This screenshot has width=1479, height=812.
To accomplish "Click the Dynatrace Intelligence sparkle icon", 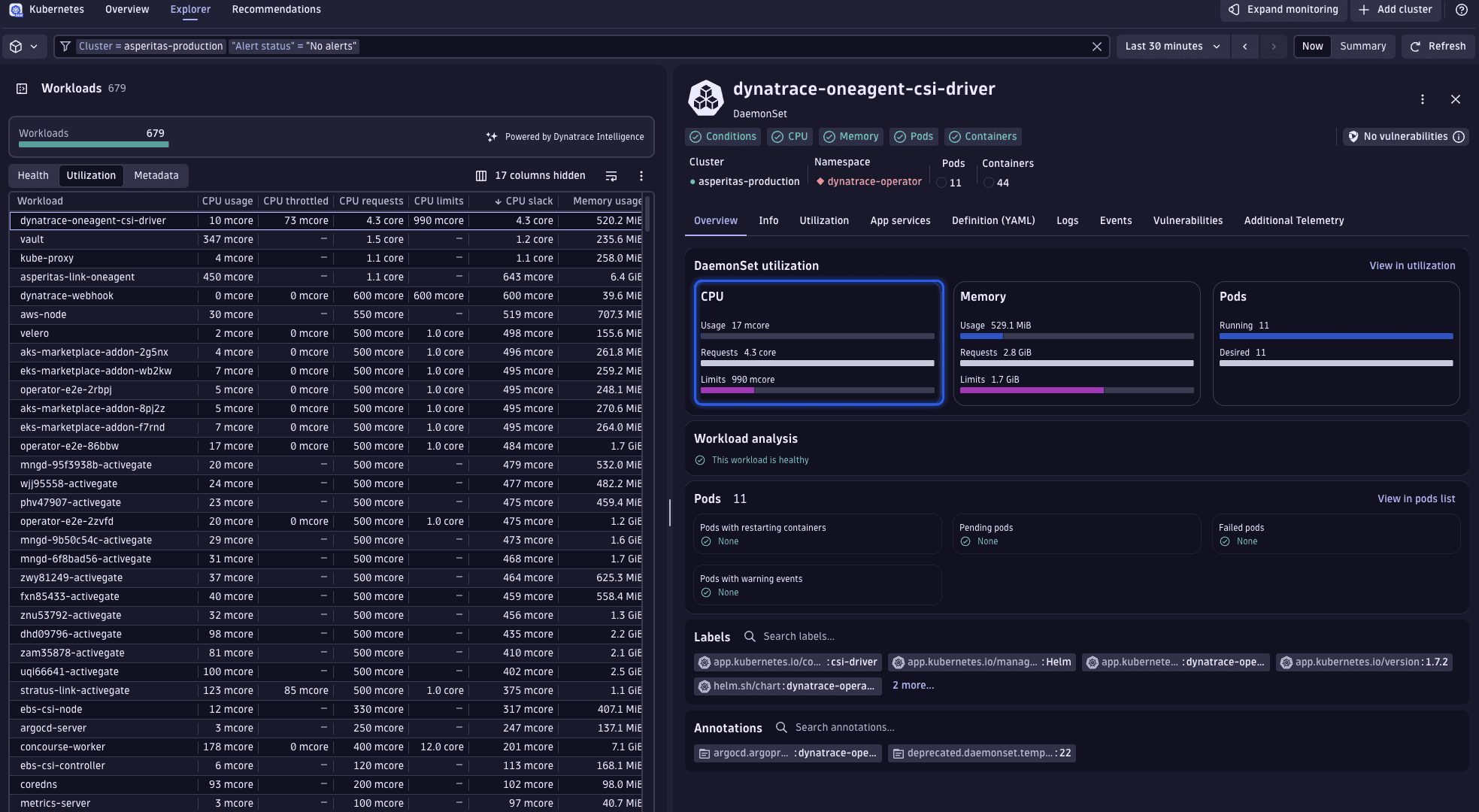I will point(491,137).
